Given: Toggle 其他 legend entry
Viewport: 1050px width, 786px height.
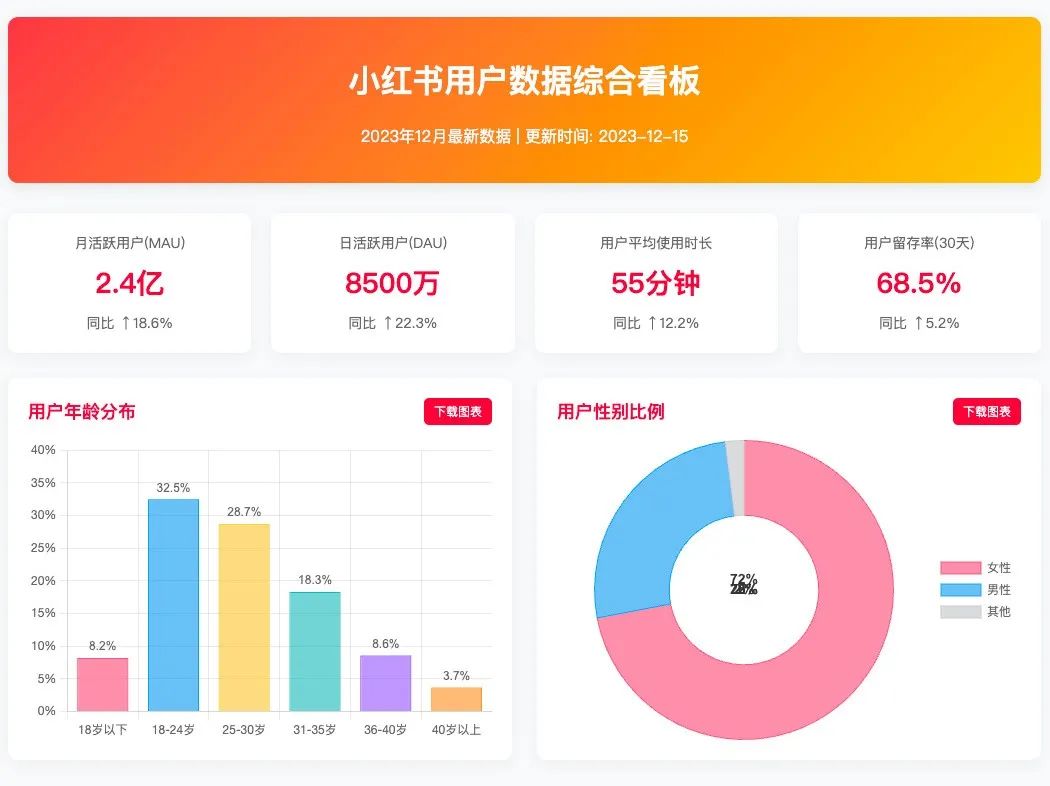Looking at the screenshot, I should [x=975, y=611].
